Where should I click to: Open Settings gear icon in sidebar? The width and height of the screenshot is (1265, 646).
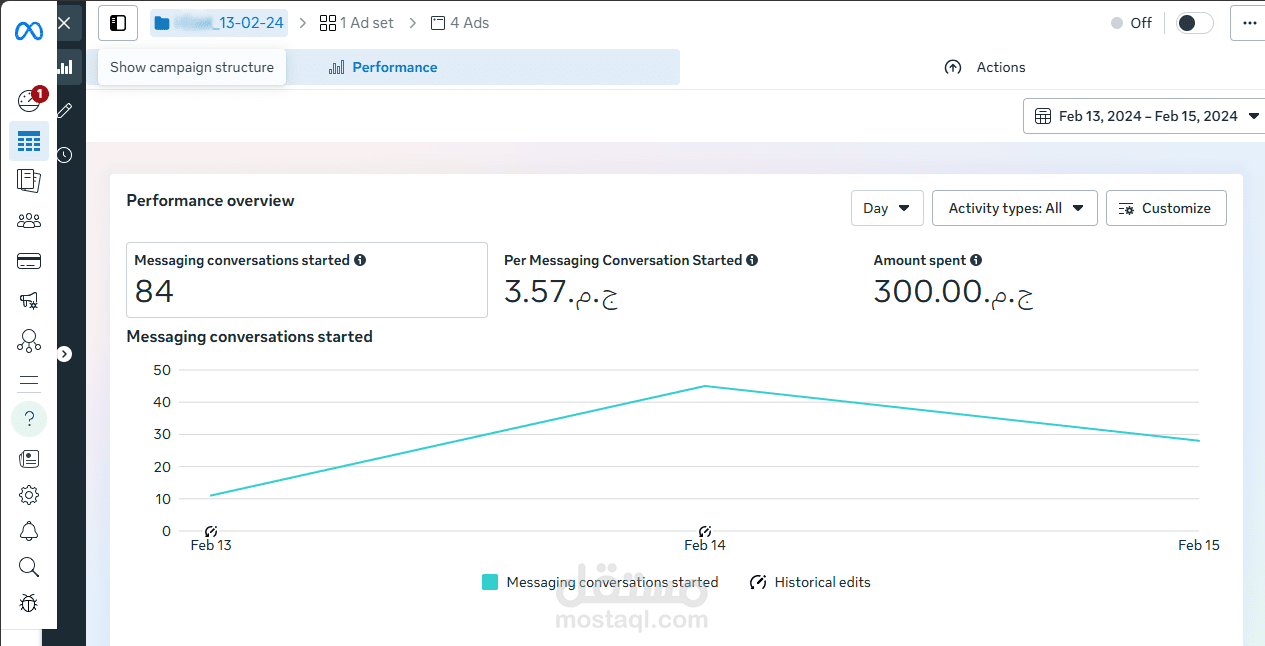coord(29,495)
